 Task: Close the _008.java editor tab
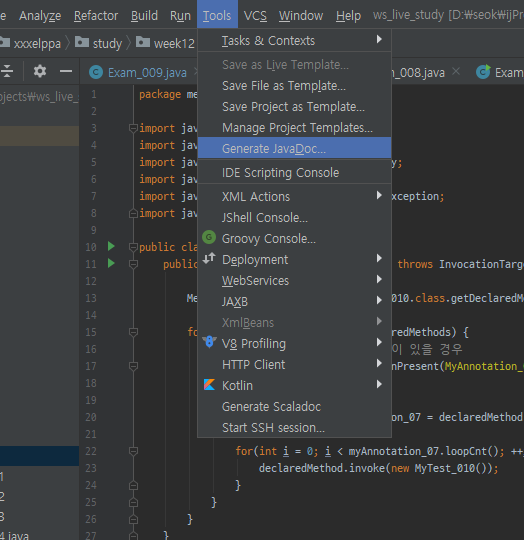456,71
